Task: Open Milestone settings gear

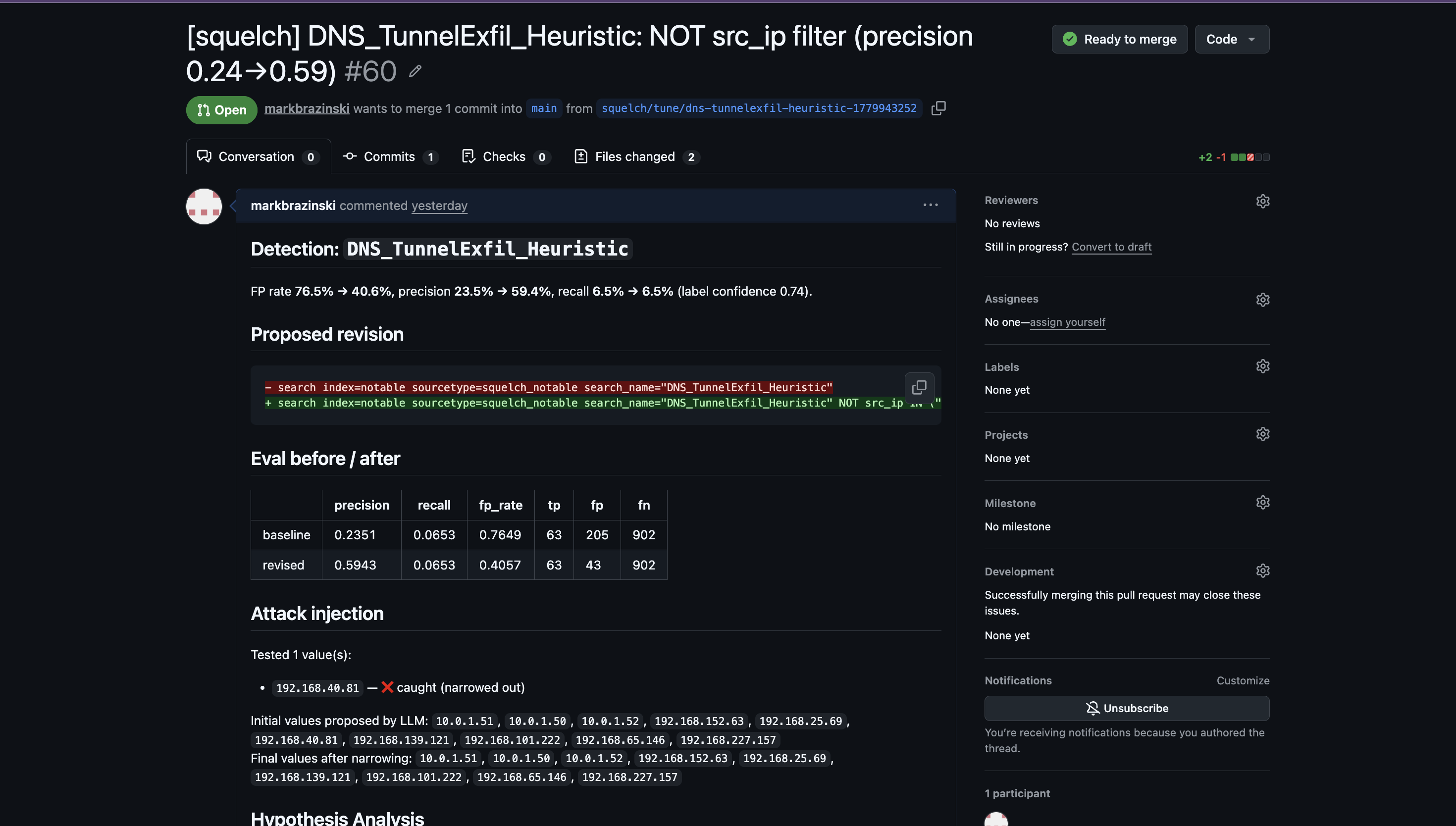Action: point(1262,503)
